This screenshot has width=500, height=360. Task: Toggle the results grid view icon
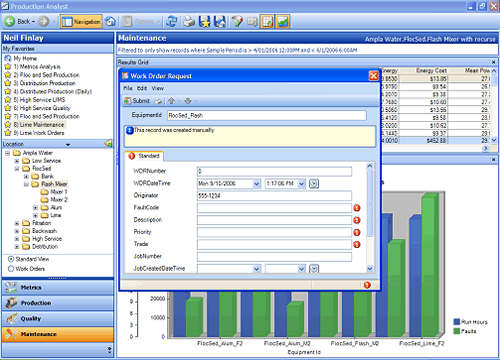(x=267, y=22)
